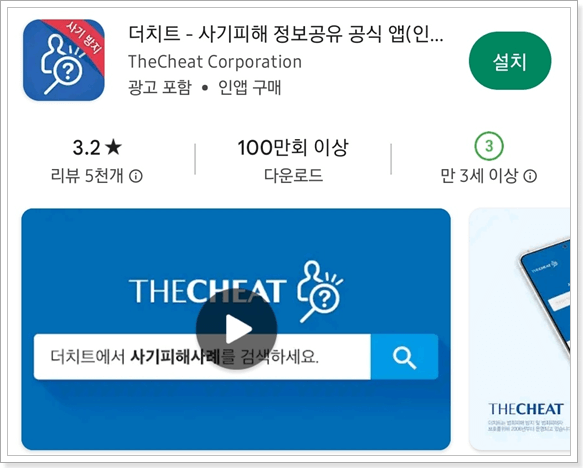Tap the 사기피해사례 search field in preview
The image size is (583, 468).
pos(202,357)
